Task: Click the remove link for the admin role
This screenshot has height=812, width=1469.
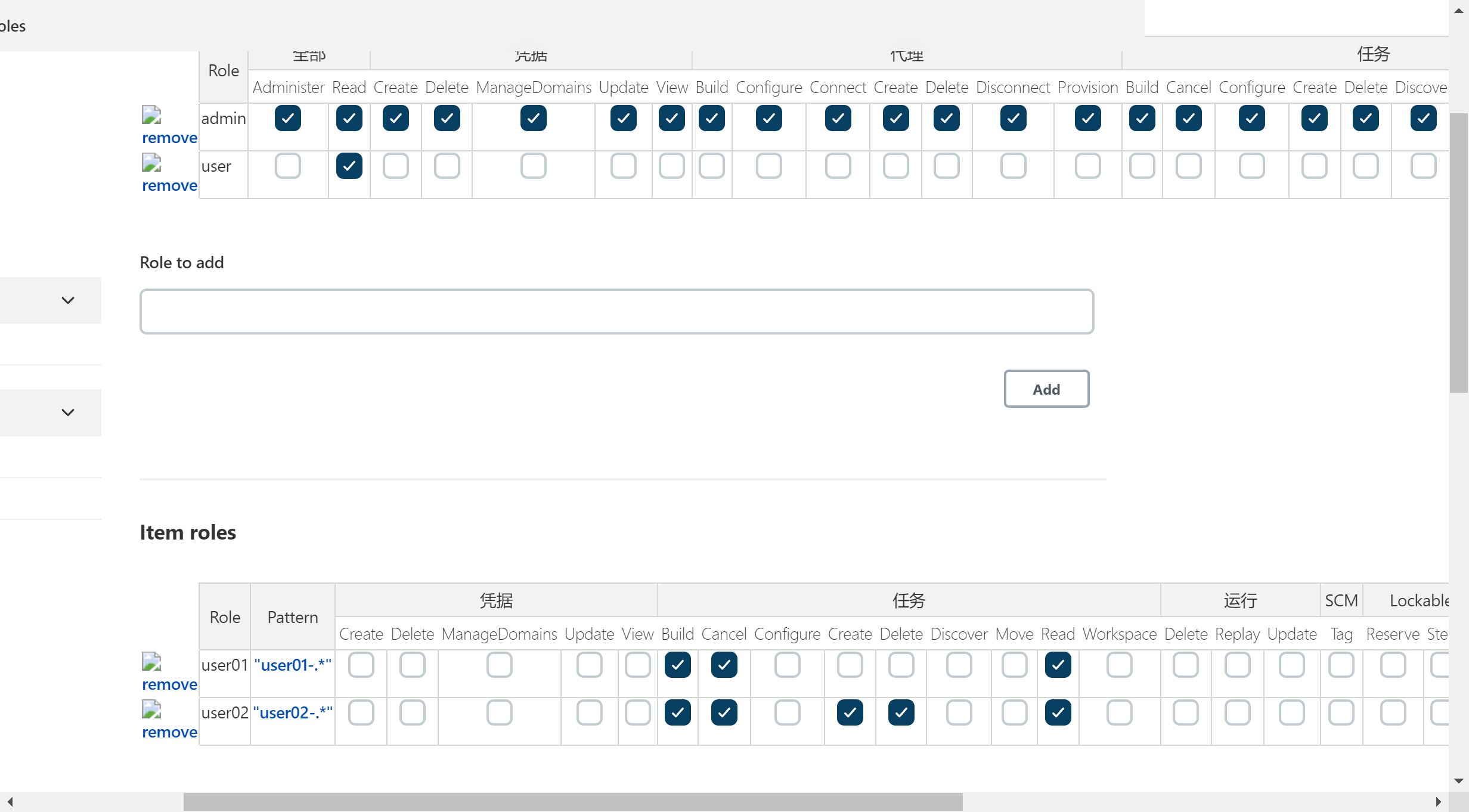Action: coord(169,138)
